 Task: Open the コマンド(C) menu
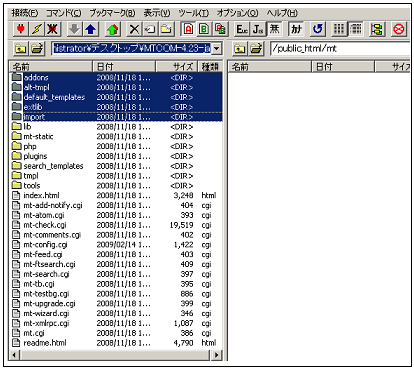pyautogui.click(x=64, y=13)
